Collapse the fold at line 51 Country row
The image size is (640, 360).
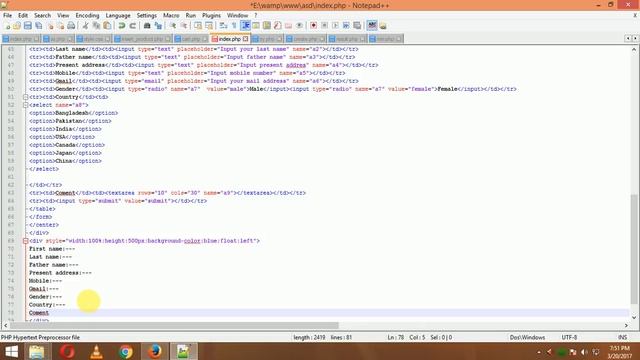25,97
